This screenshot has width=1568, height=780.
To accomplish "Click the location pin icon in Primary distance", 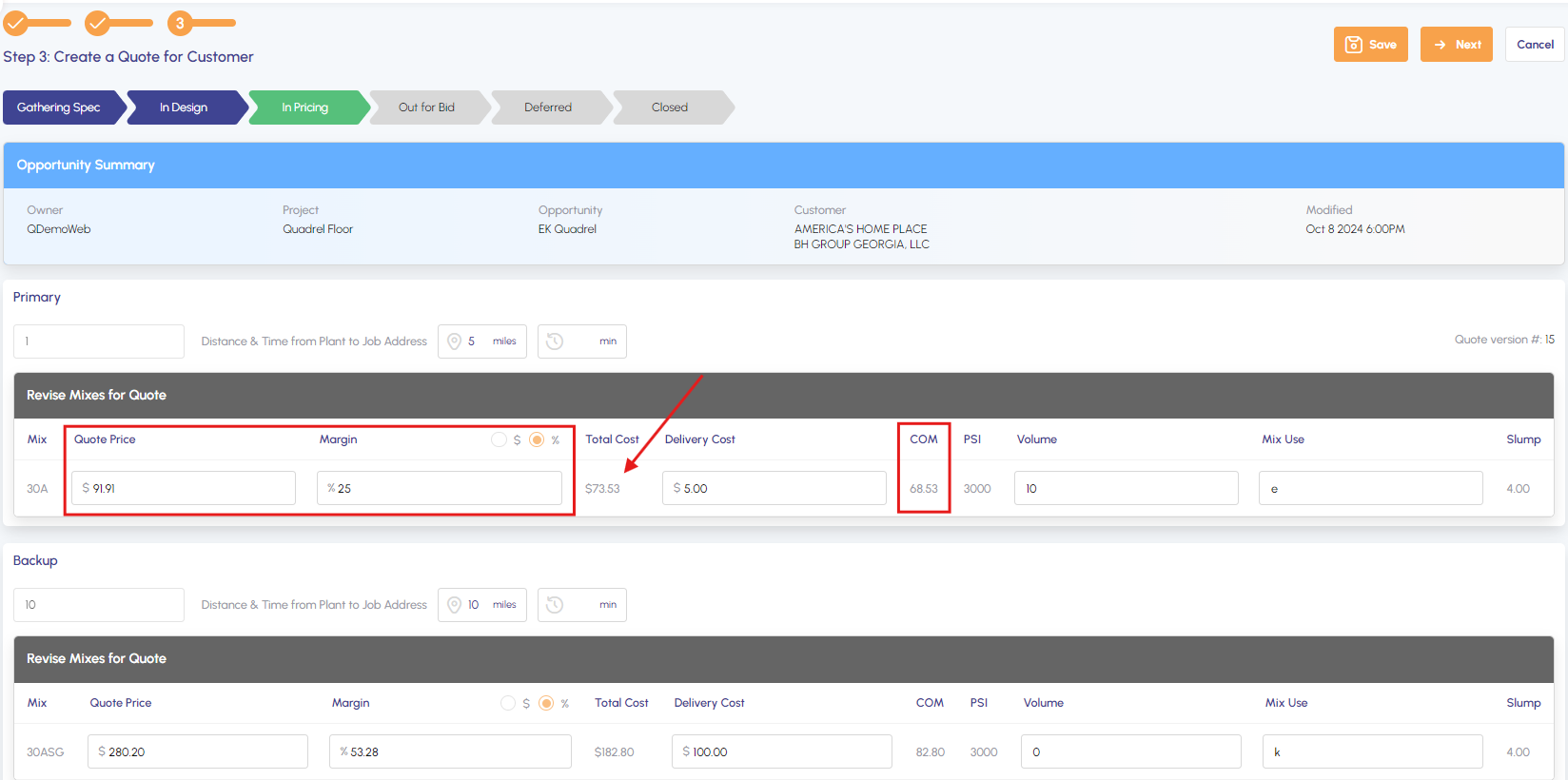I will [455, 341].
